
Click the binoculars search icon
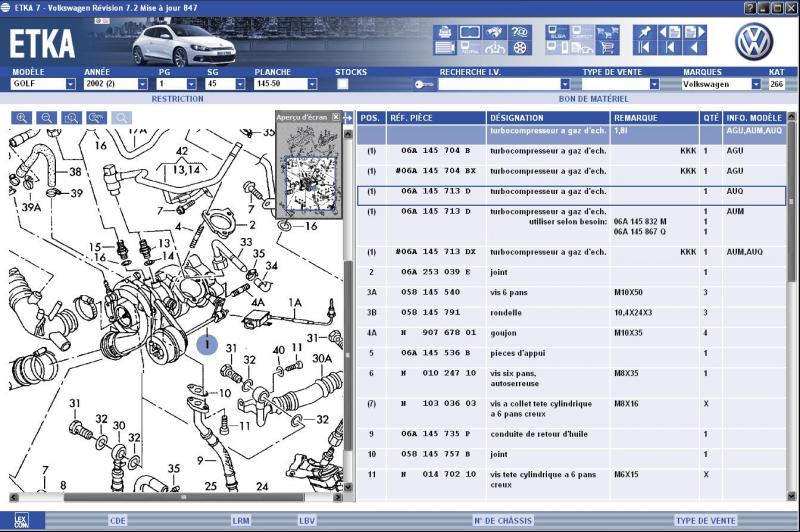point(494,32)
